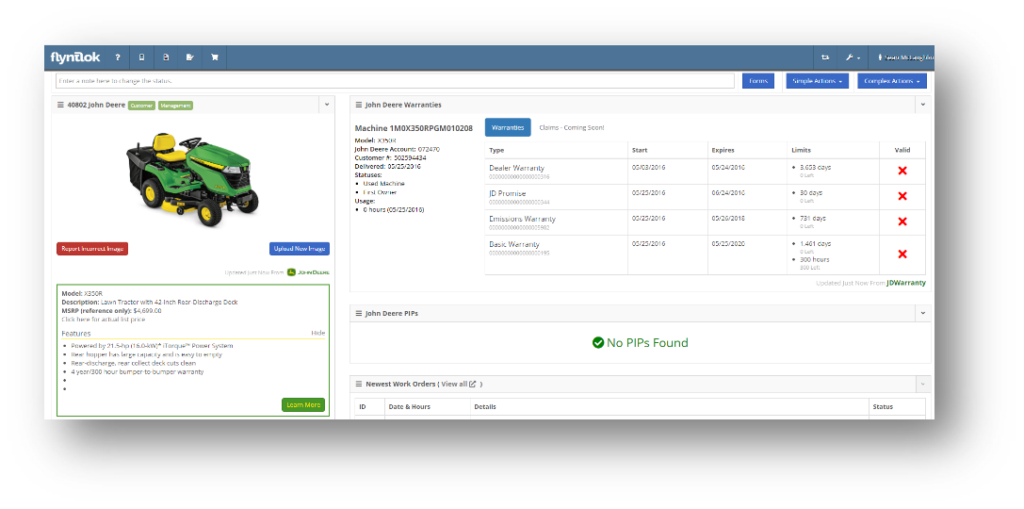Click the John Deere logo under the image
This screenshot has height=509, width=1024.
(x=308, y=272)
